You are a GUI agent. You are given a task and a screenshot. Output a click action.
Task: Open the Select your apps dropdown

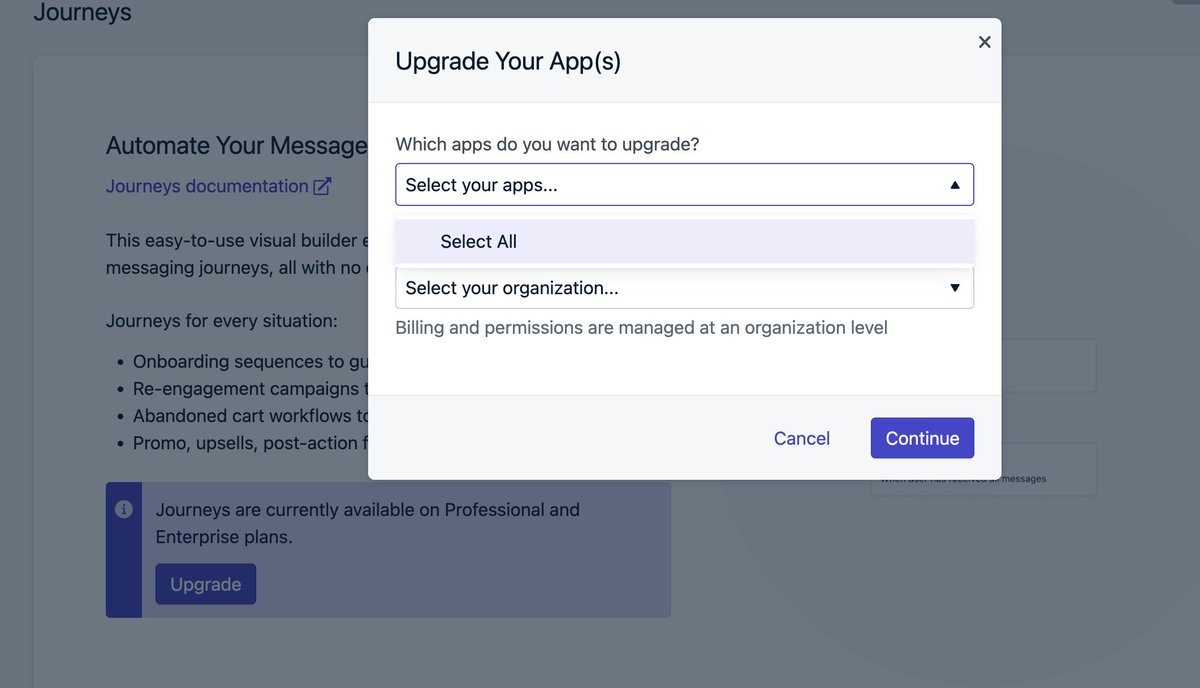[x=684, y=185]
